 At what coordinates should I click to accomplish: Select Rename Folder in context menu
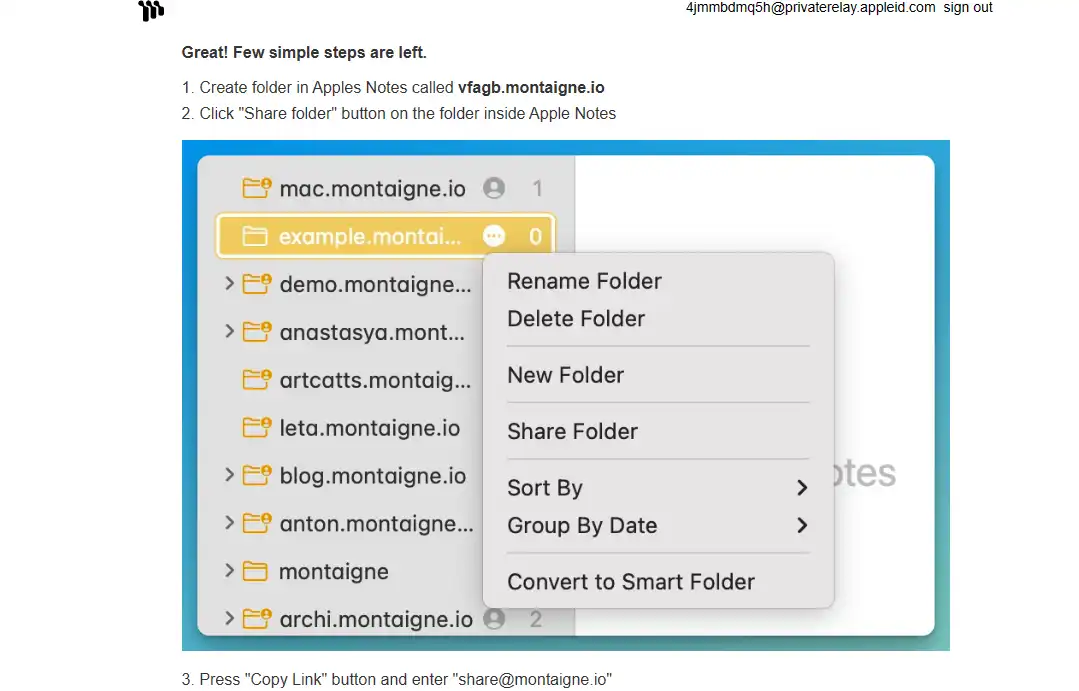coord(584,282)
